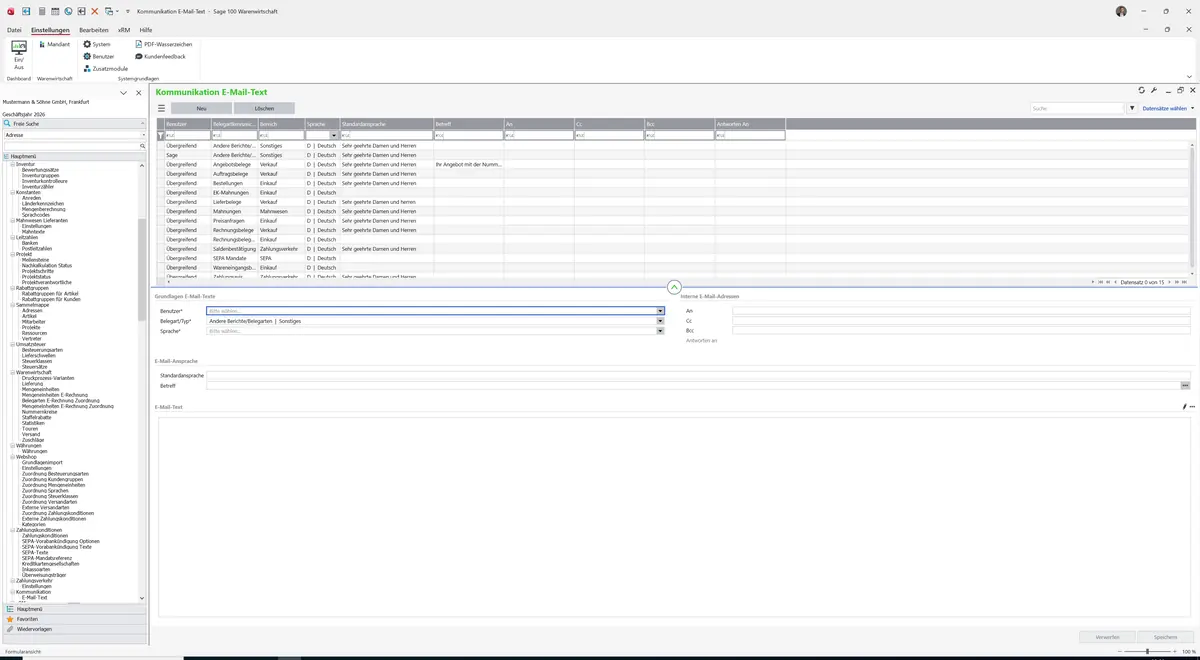This screenshot has width=1200, height=660.
Task: Open the Hilfe menu
Action: (x=146, y=30)
